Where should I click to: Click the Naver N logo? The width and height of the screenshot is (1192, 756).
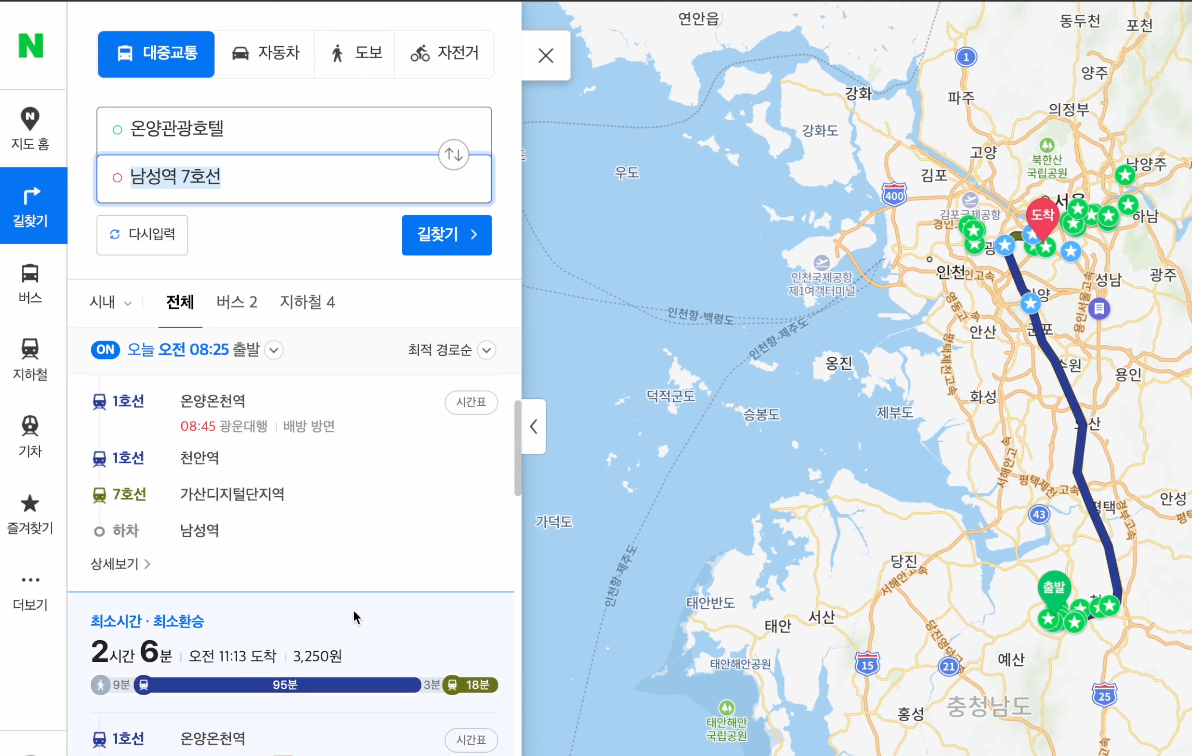coord(31,46)
